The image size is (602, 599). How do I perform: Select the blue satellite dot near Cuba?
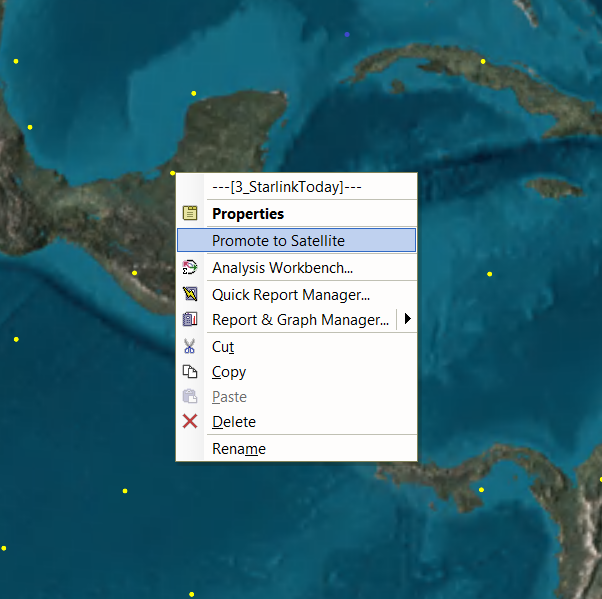point(347,35)
